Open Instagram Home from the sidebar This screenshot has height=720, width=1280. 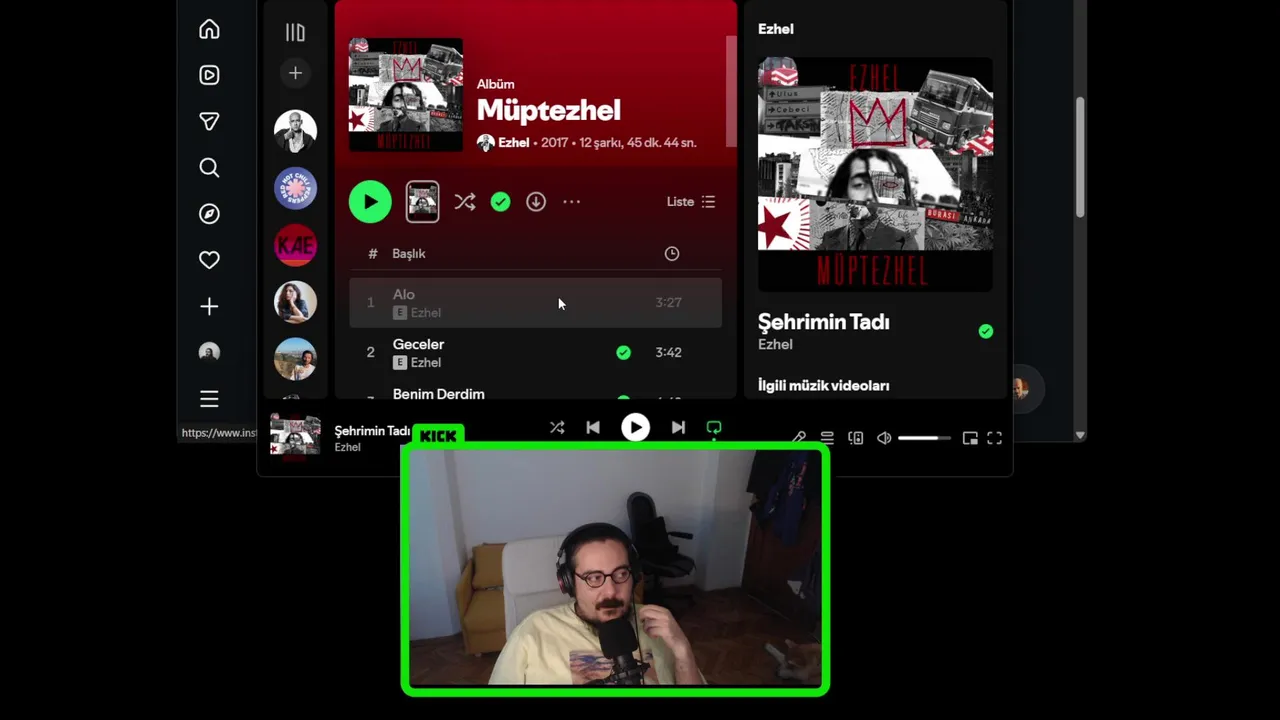click(x=209, y=29)
